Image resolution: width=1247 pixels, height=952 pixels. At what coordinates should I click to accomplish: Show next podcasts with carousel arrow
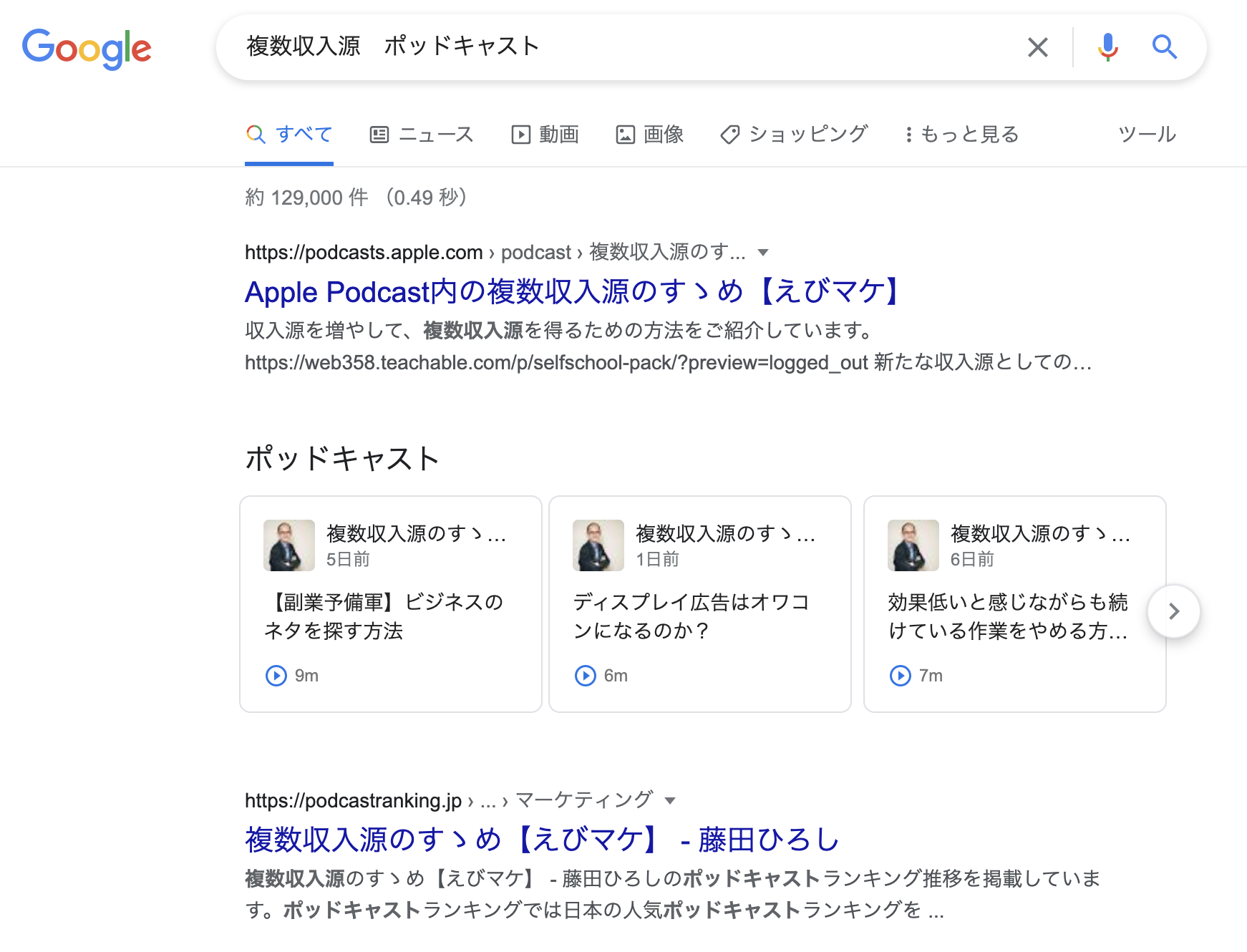(1173, 611)
